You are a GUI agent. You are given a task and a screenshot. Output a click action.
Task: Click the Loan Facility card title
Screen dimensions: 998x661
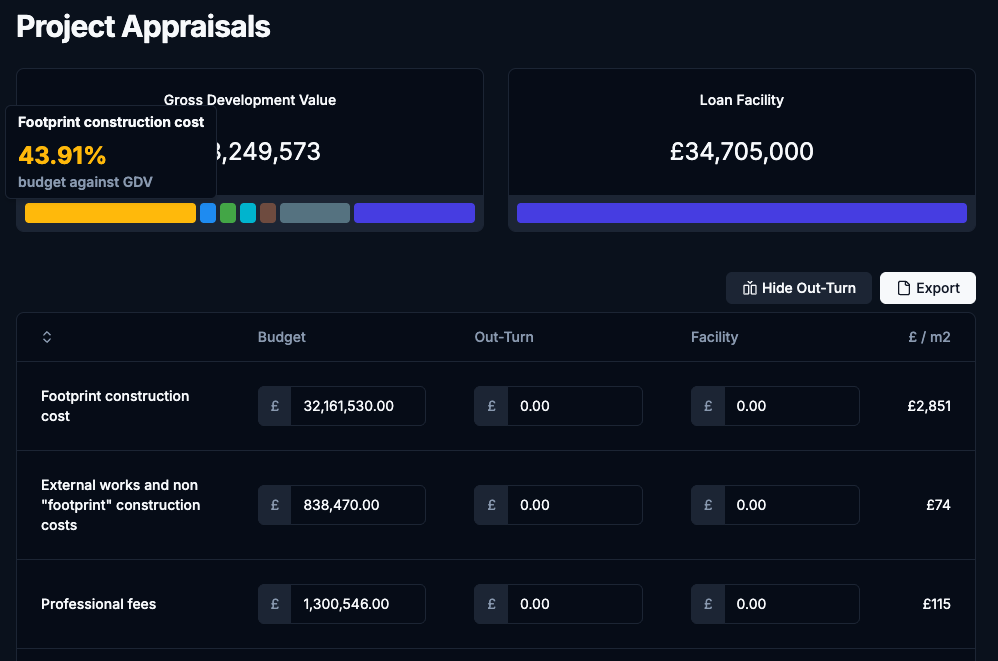point(741,100)
